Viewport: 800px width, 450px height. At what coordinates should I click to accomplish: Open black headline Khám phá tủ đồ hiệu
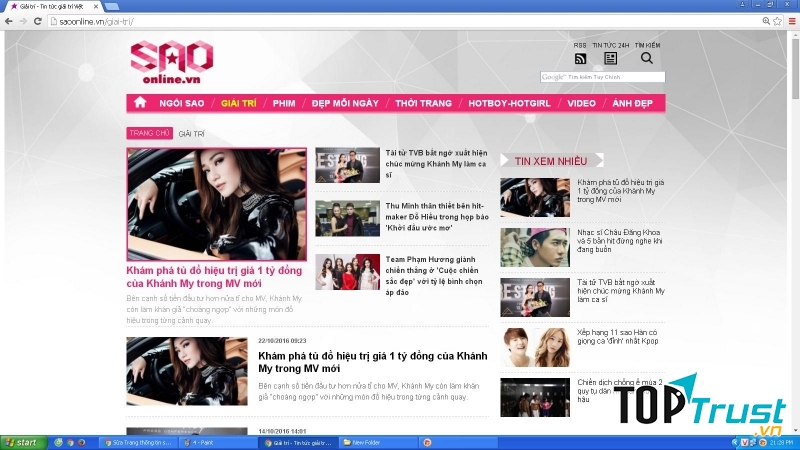click(373, 362)
